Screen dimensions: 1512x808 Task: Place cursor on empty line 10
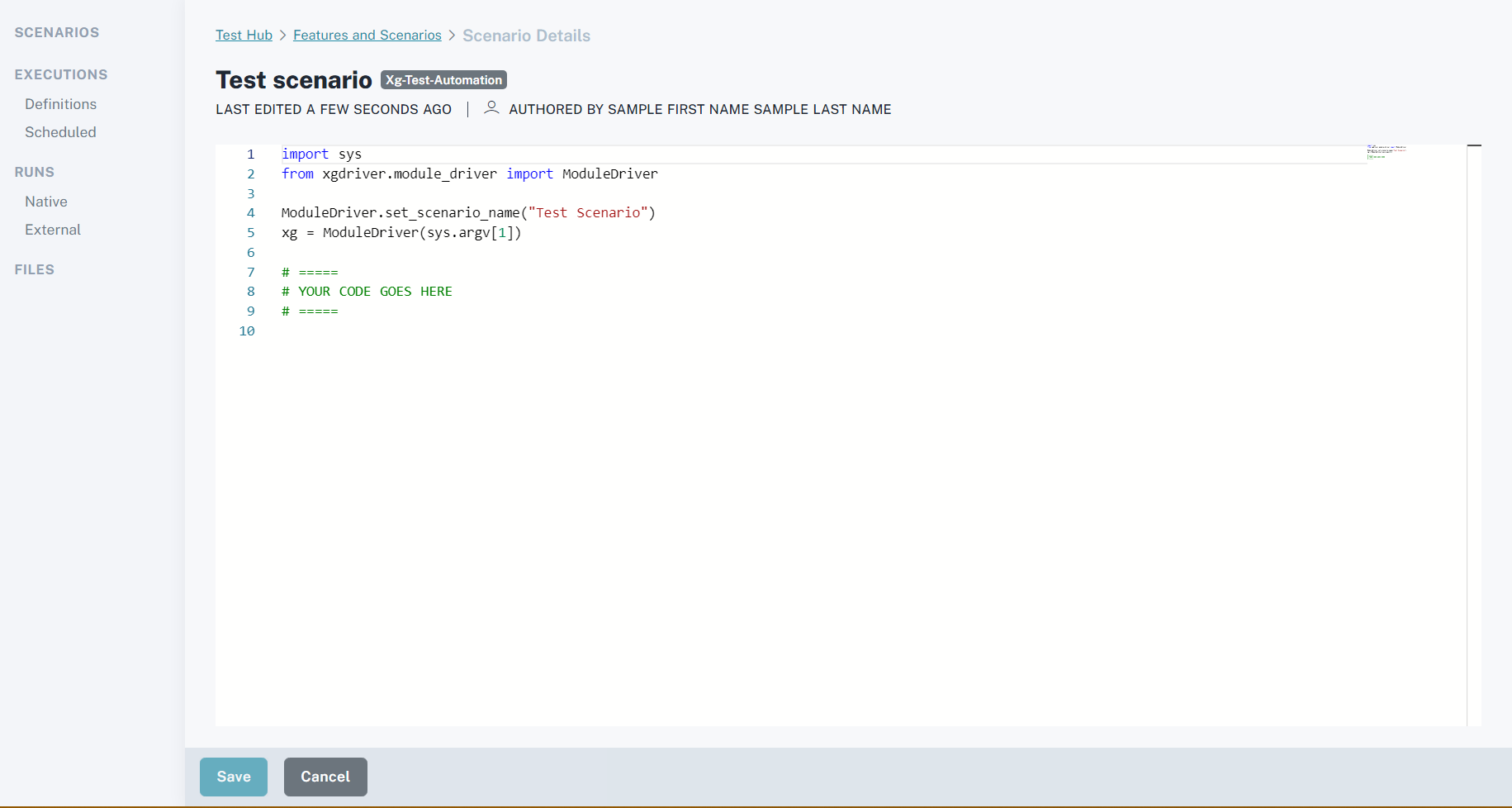click(x=495, y=331)
